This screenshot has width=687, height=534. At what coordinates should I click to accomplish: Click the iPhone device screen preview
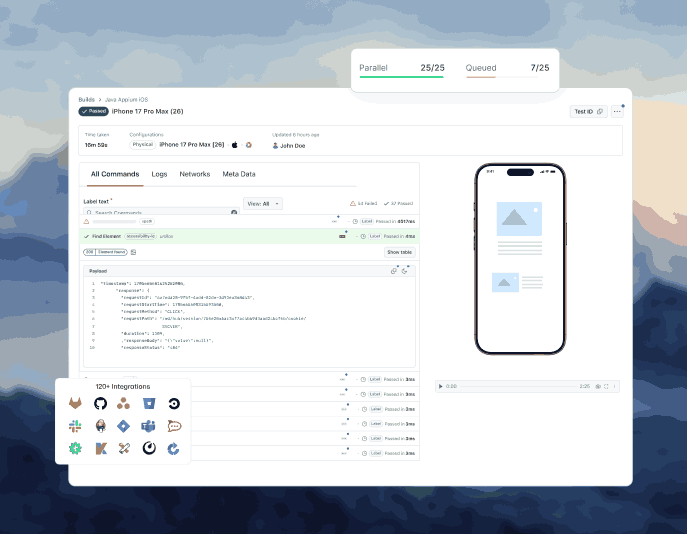click(x=520, y=259)
